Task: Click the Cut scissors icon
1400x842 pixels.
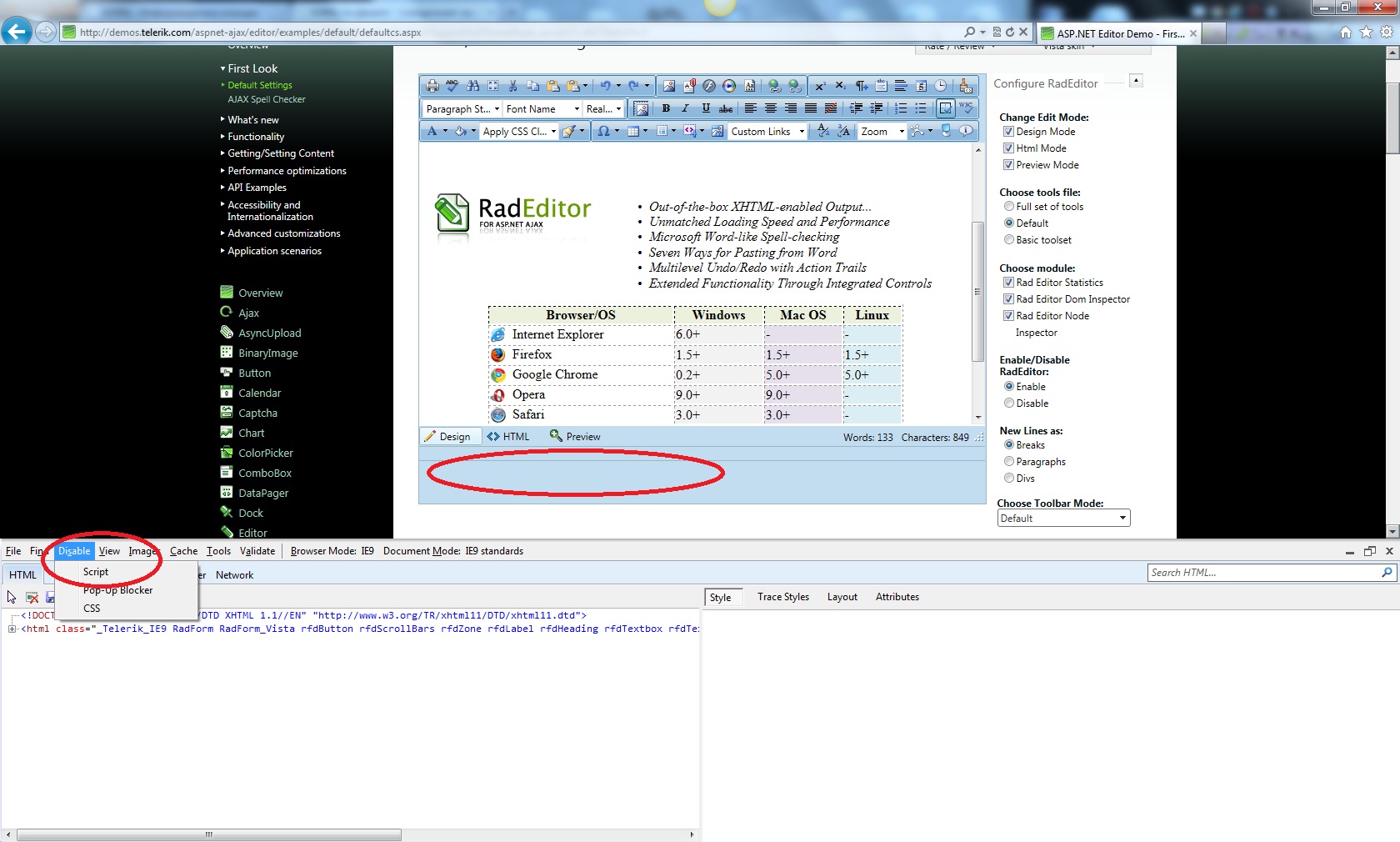Action: tap(513, 86)
